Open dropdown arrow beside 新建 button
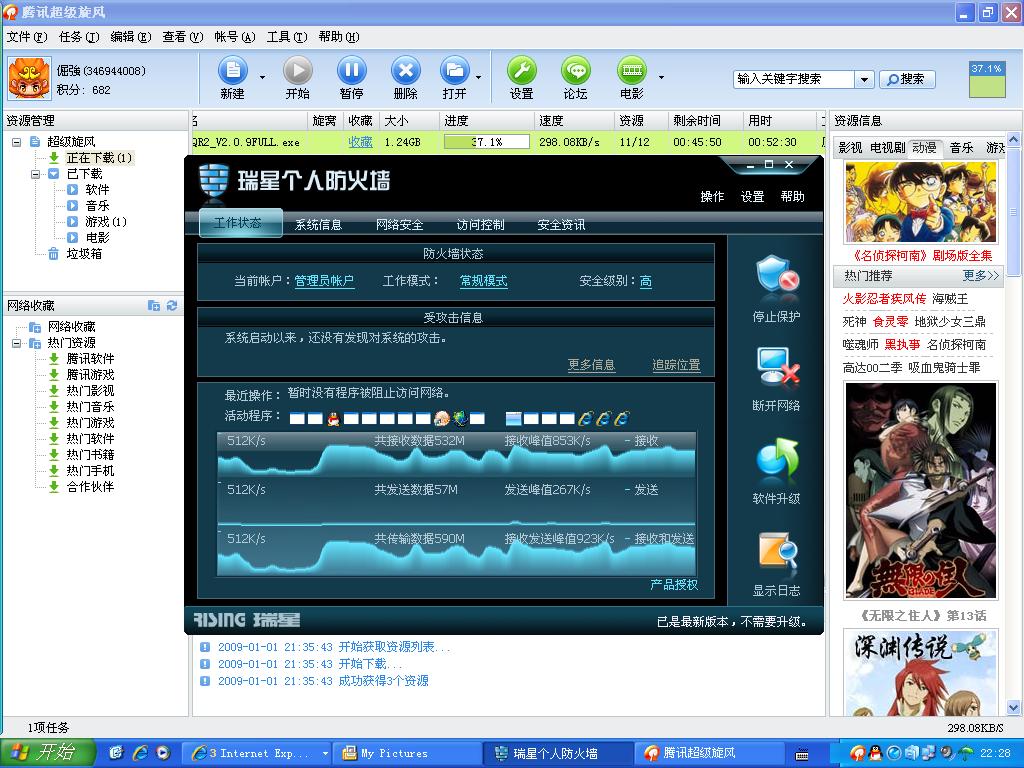The width and height of the screenshot is (1024, 768). coord(263,77)
